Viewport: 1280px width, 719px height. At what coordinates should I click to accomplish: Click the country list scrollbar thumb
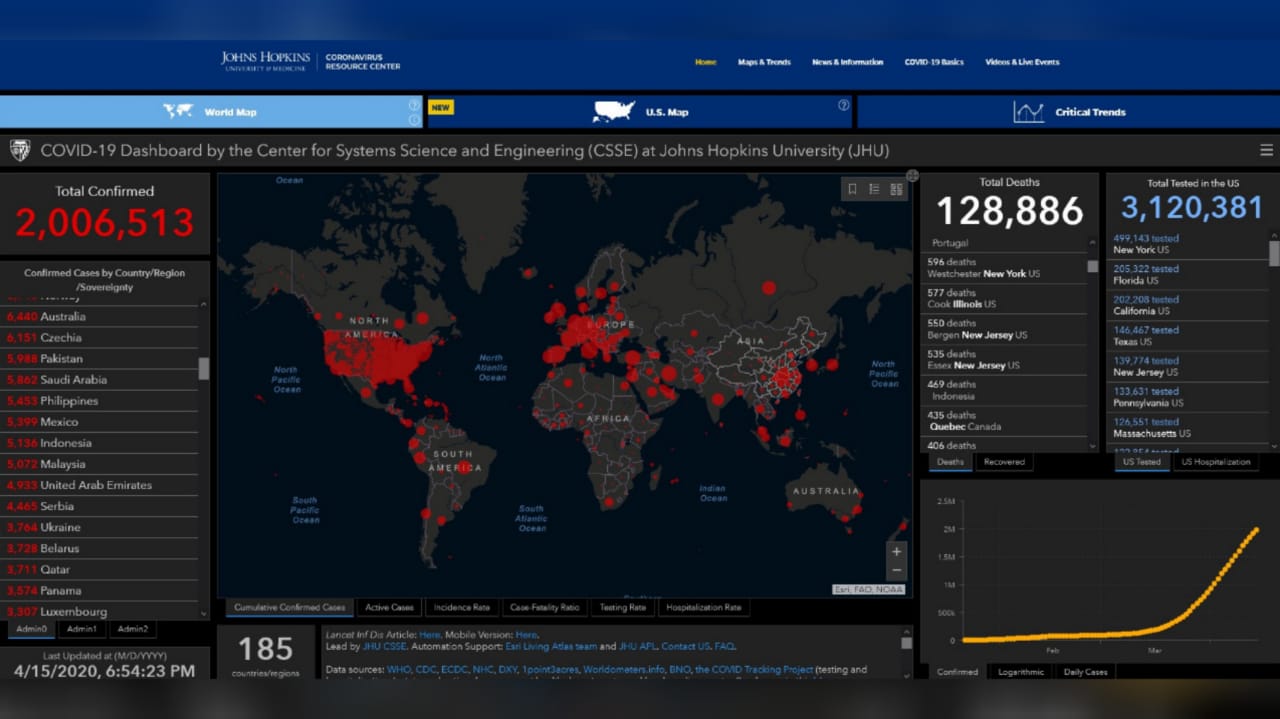click(204, 368)
